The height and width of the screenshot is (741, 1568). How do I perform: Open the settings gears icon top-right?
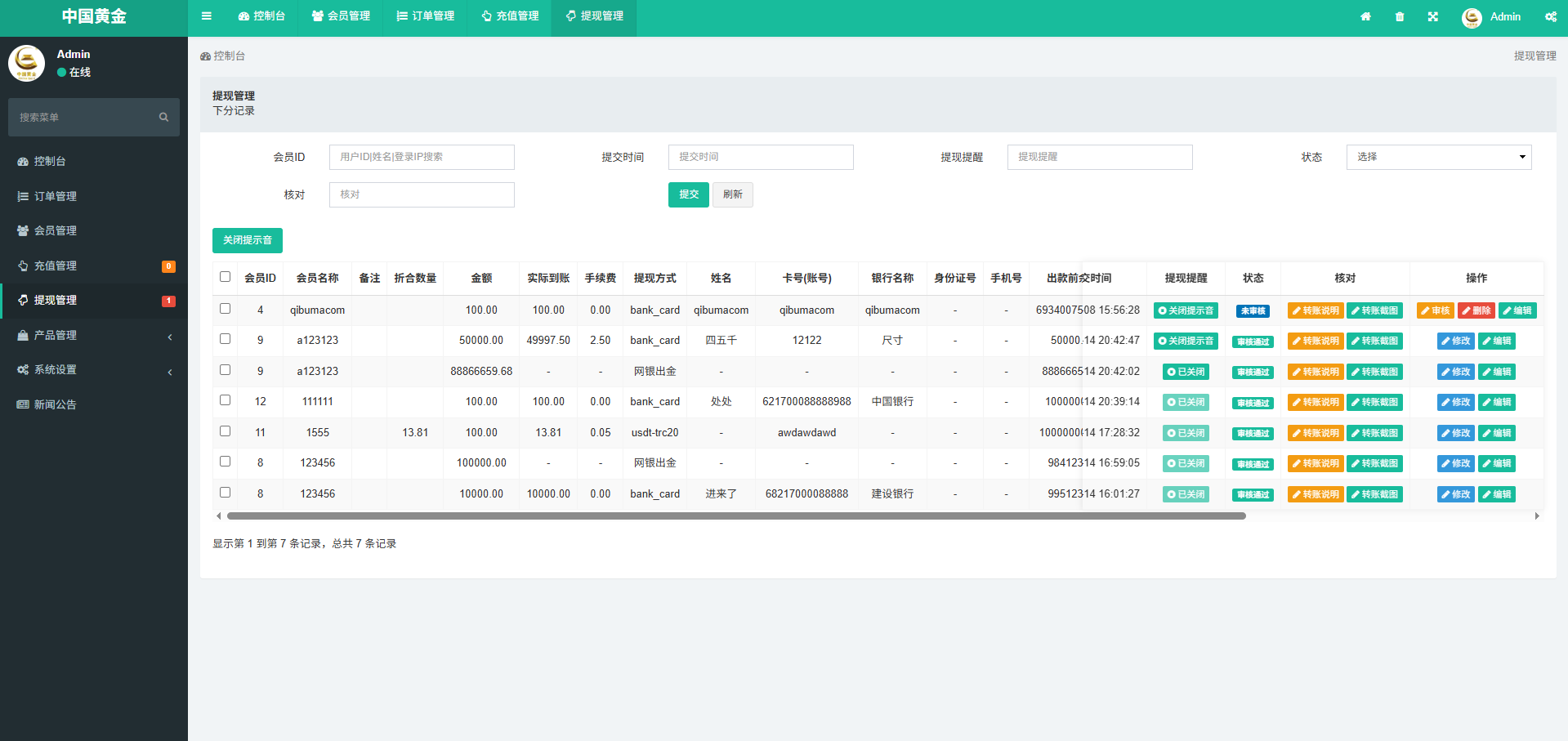(1550, 17)
